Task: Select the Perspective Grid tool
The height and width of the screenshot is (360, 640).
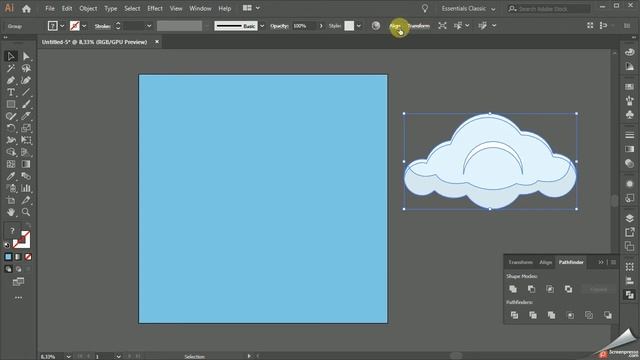Action: click(x=26, y=152)
